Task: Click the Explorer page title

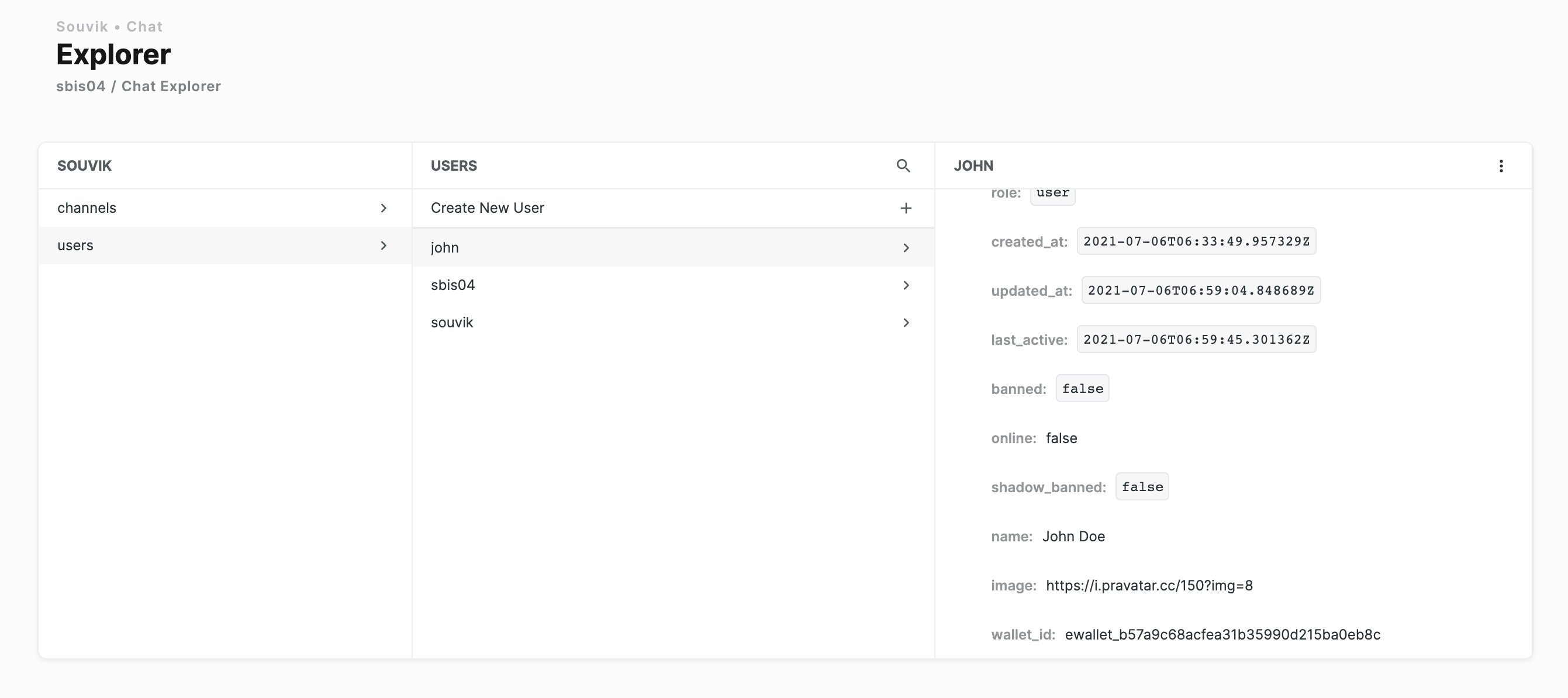Action: coord(113,55)
